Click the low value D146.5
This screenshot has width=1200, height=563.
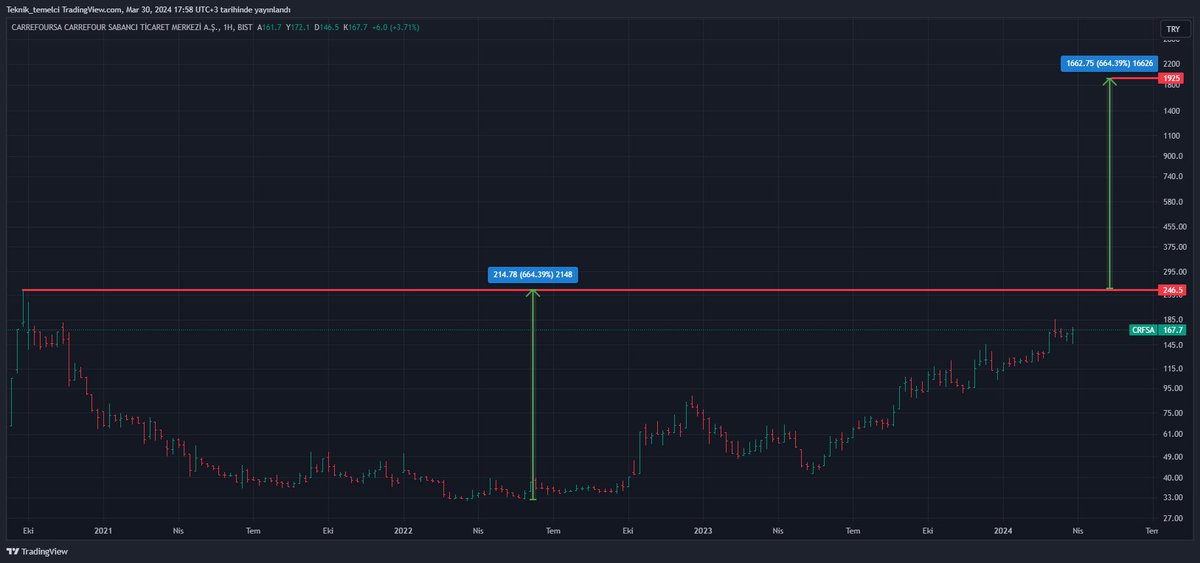326,27
